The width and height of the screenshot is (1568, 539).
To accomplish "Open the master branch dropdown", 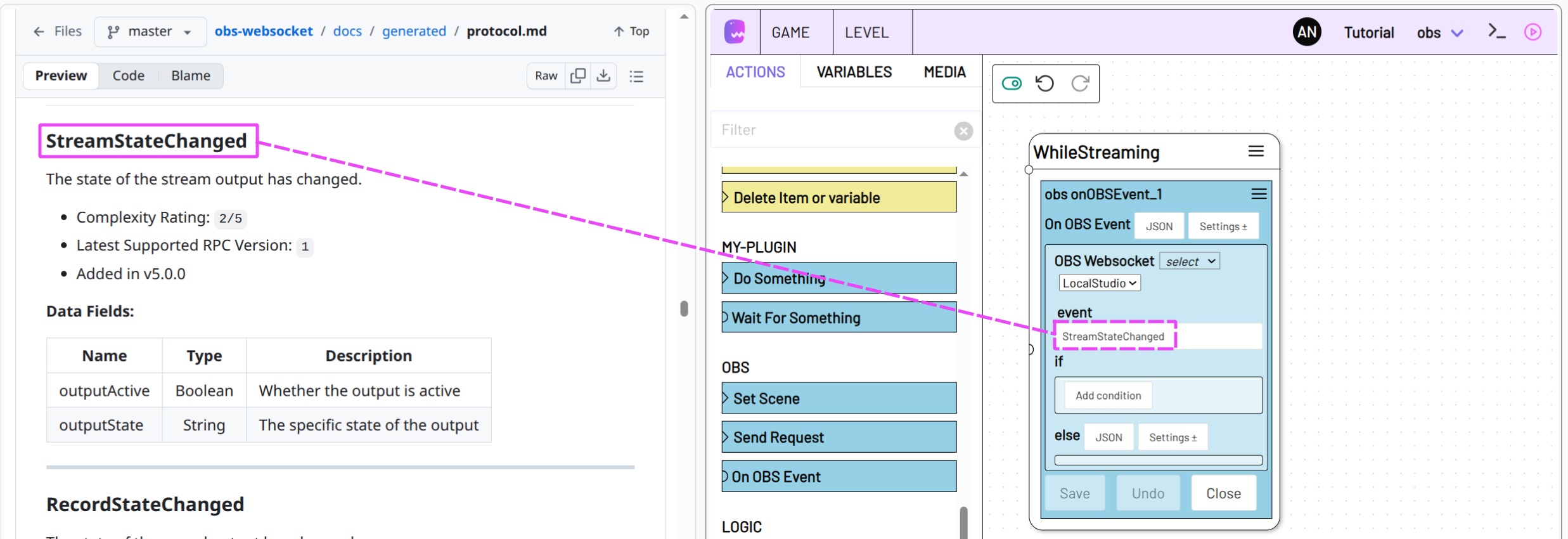I will coord(150,32).
